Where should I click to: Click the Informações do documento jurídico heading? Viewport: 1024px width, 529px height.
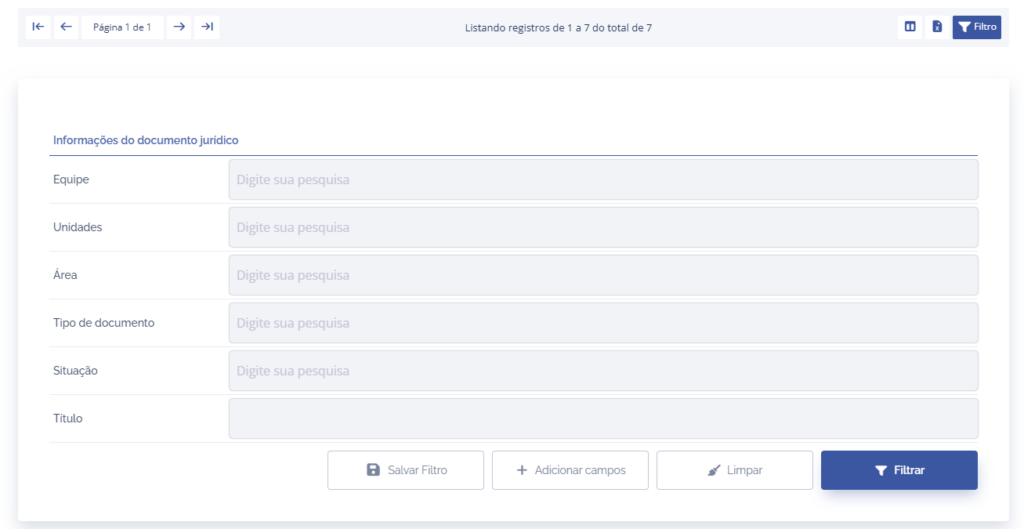[145, 140]
